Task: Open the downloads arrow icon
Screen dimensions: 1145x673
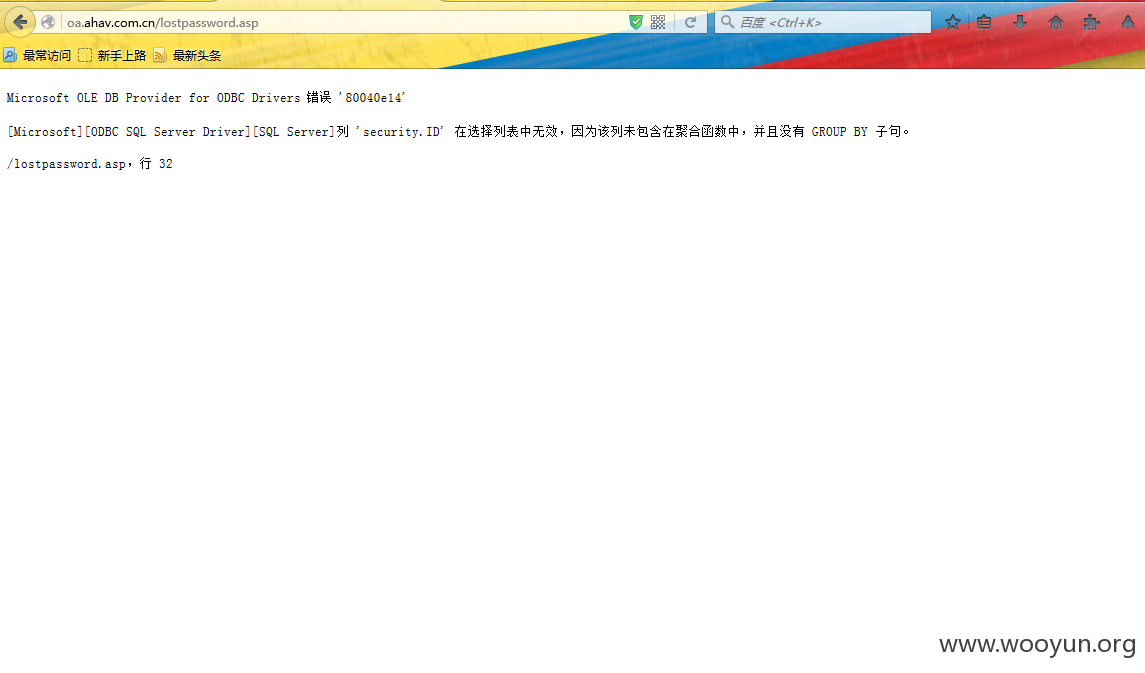Action: [1020, 23]
